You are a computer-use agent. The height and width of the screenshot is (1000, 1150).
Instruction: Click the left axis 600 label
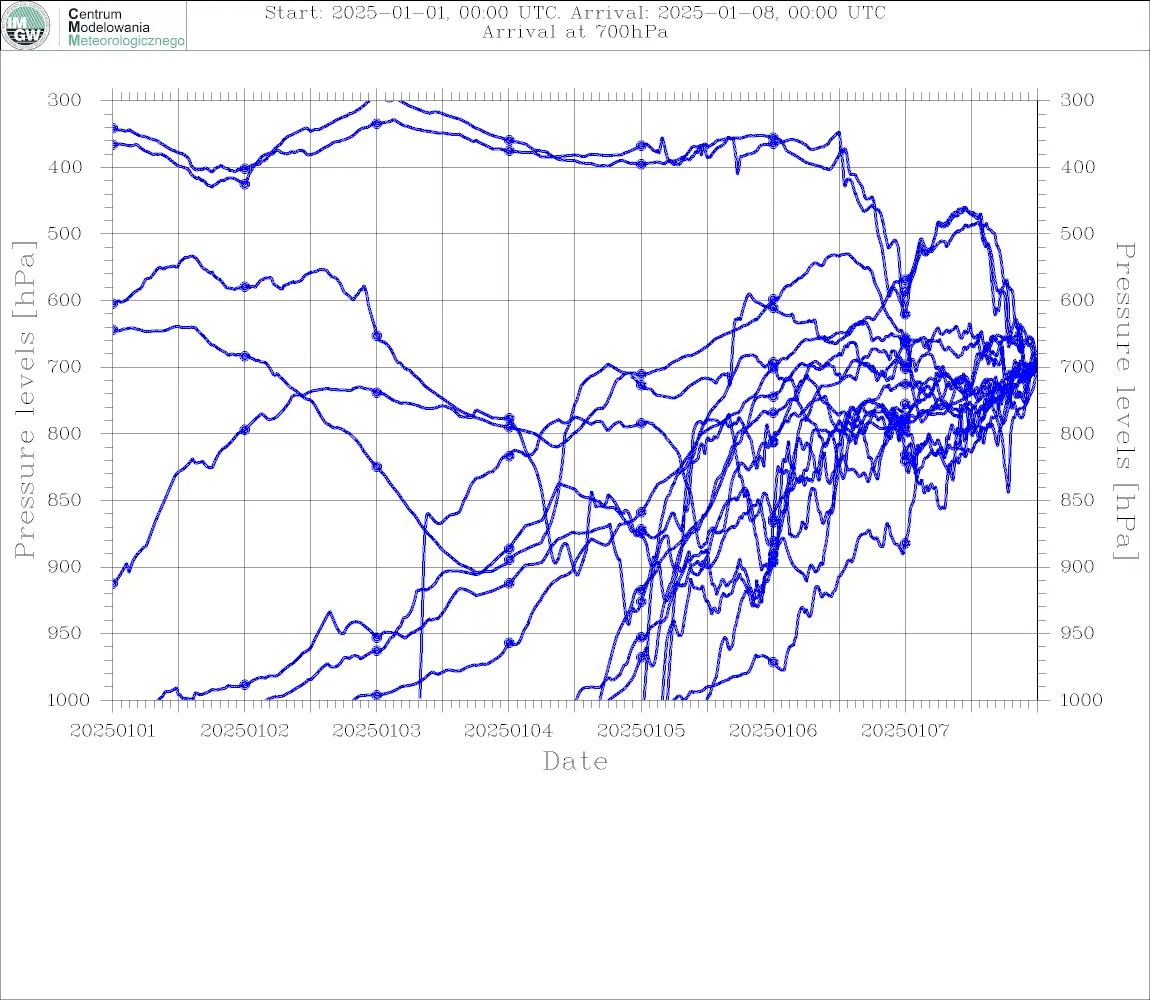tap(65, 300)
